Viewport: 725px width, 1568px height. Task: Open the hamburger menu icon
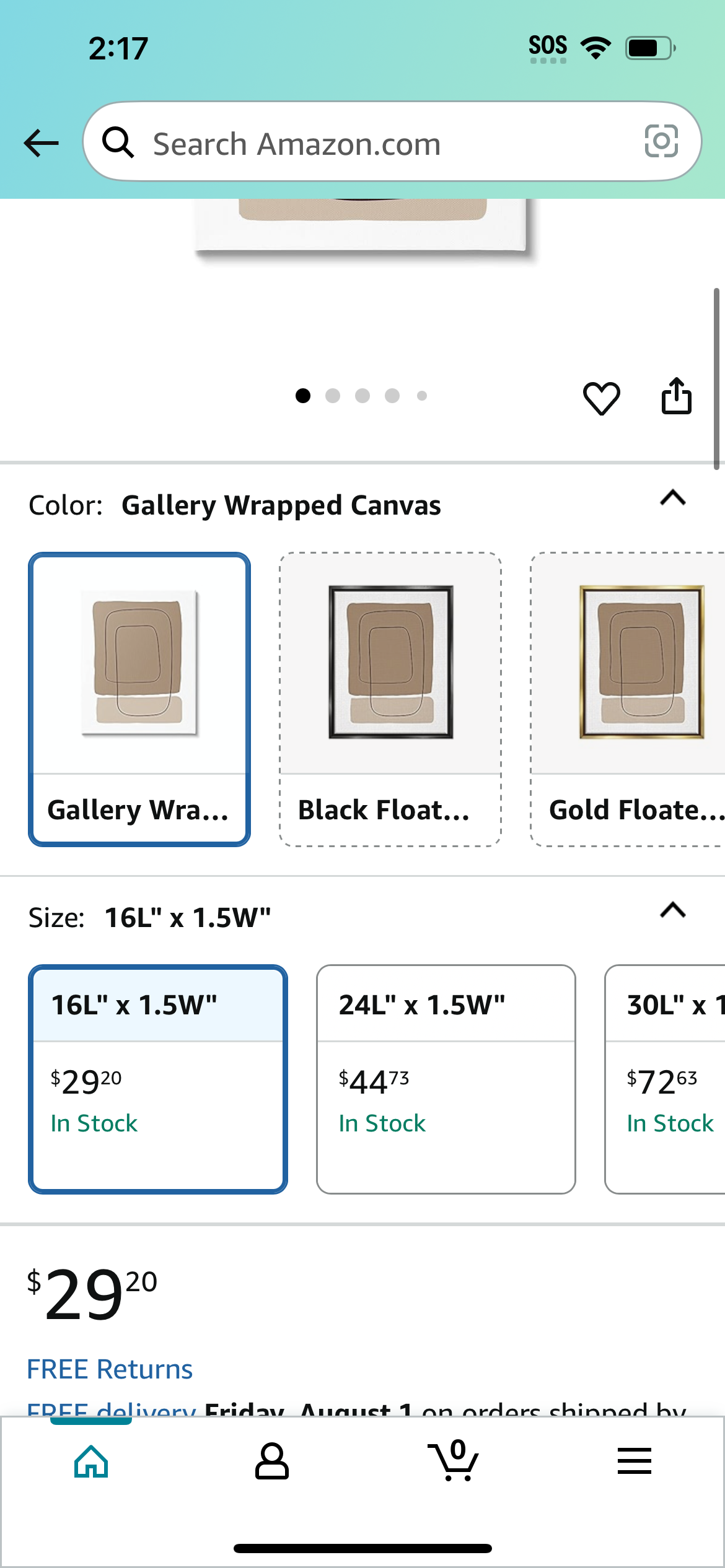point(635,1461)
